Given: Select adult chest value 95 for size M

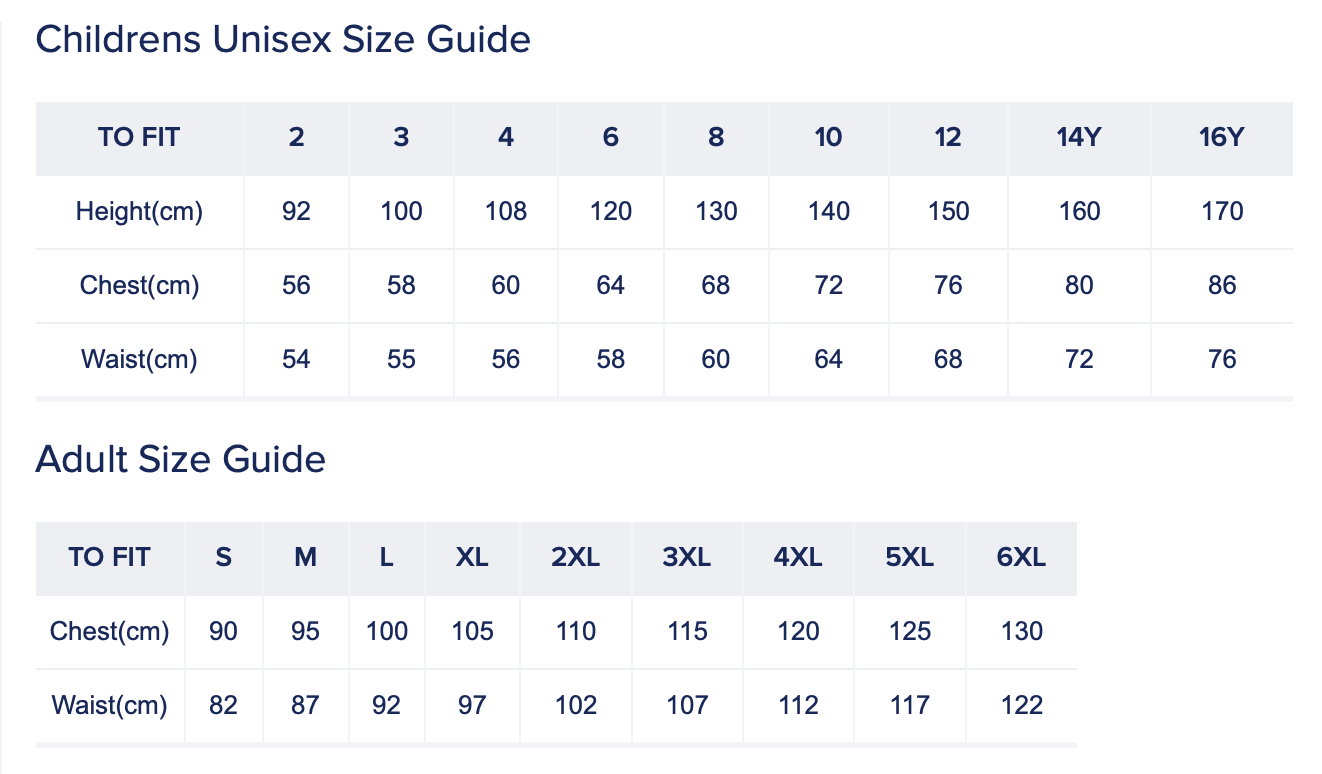Looking at the screenshot, I should tap(305, 631).
